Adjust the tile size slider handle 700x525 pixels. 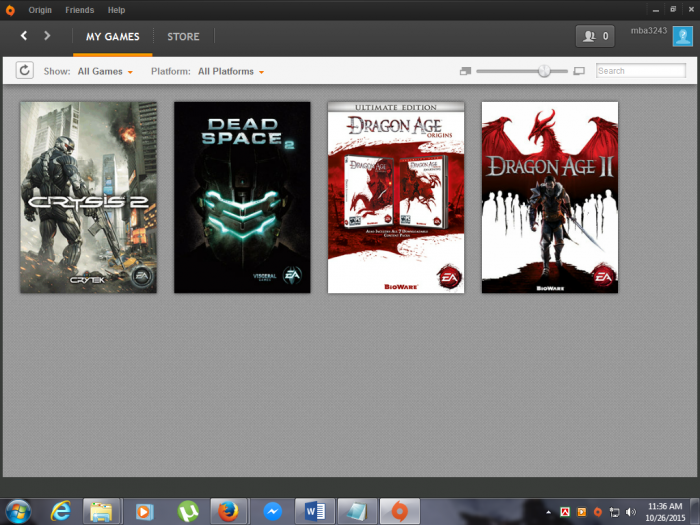pyautogui.click(x=544, y=71)
